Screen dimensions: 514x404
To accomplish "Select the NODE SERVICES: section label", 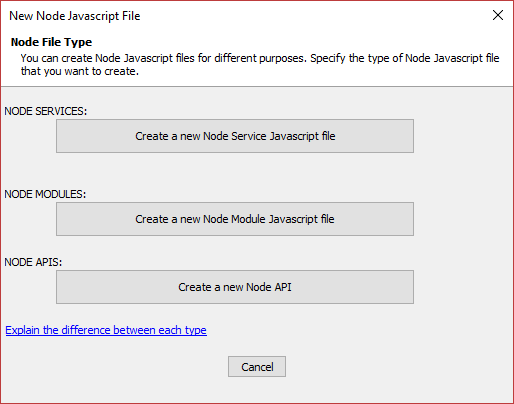I will click(x=46, y=111).
